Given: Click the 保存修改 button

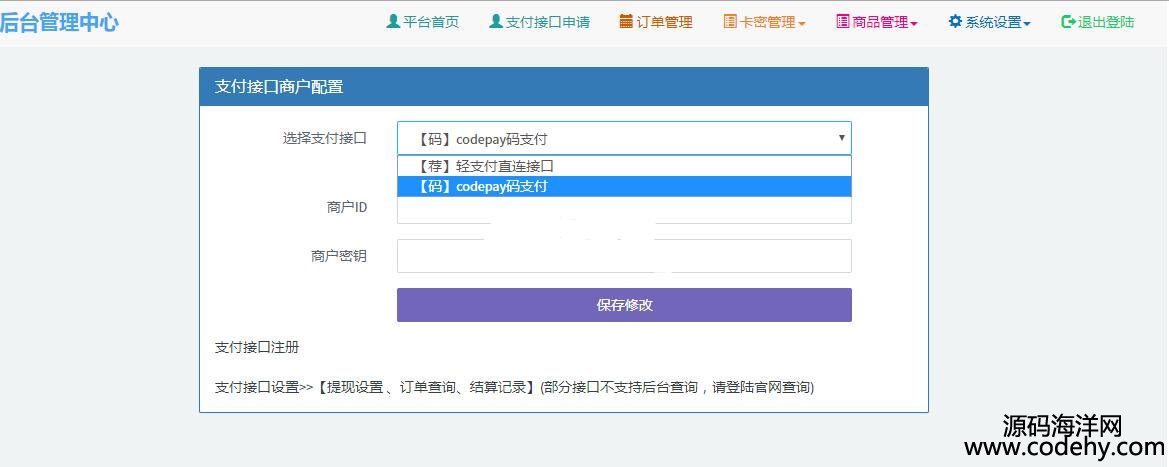Looking at the screenshot, I should tap(624, 305).
